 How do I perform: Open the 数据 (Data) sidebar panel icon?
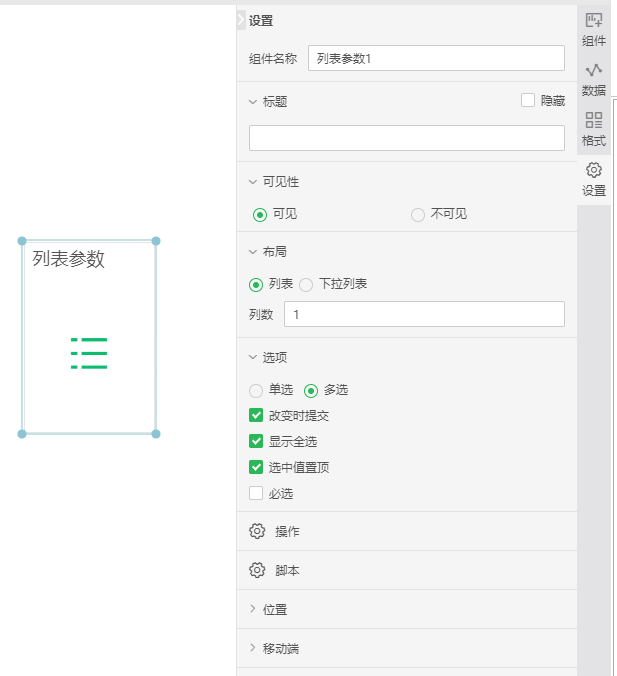tap(594, 79)
